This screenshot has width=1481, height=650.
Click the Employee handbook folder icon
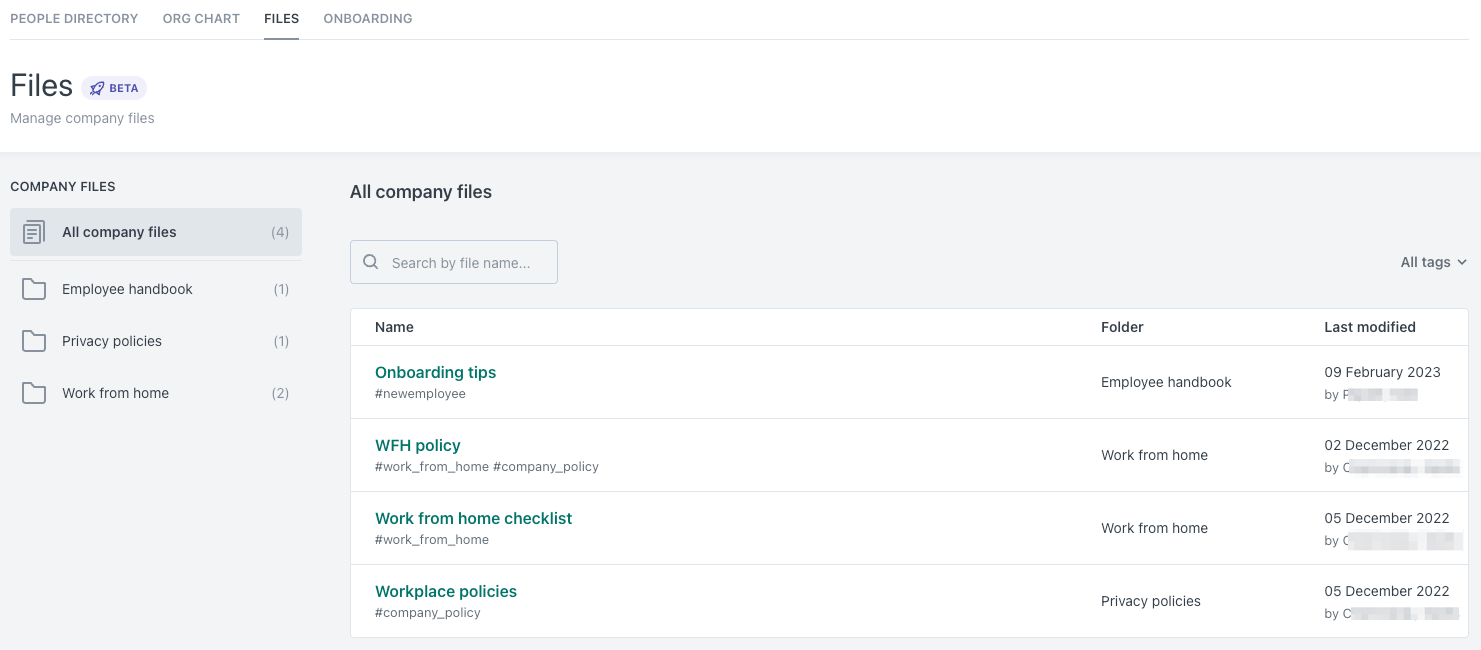(34, 288)
